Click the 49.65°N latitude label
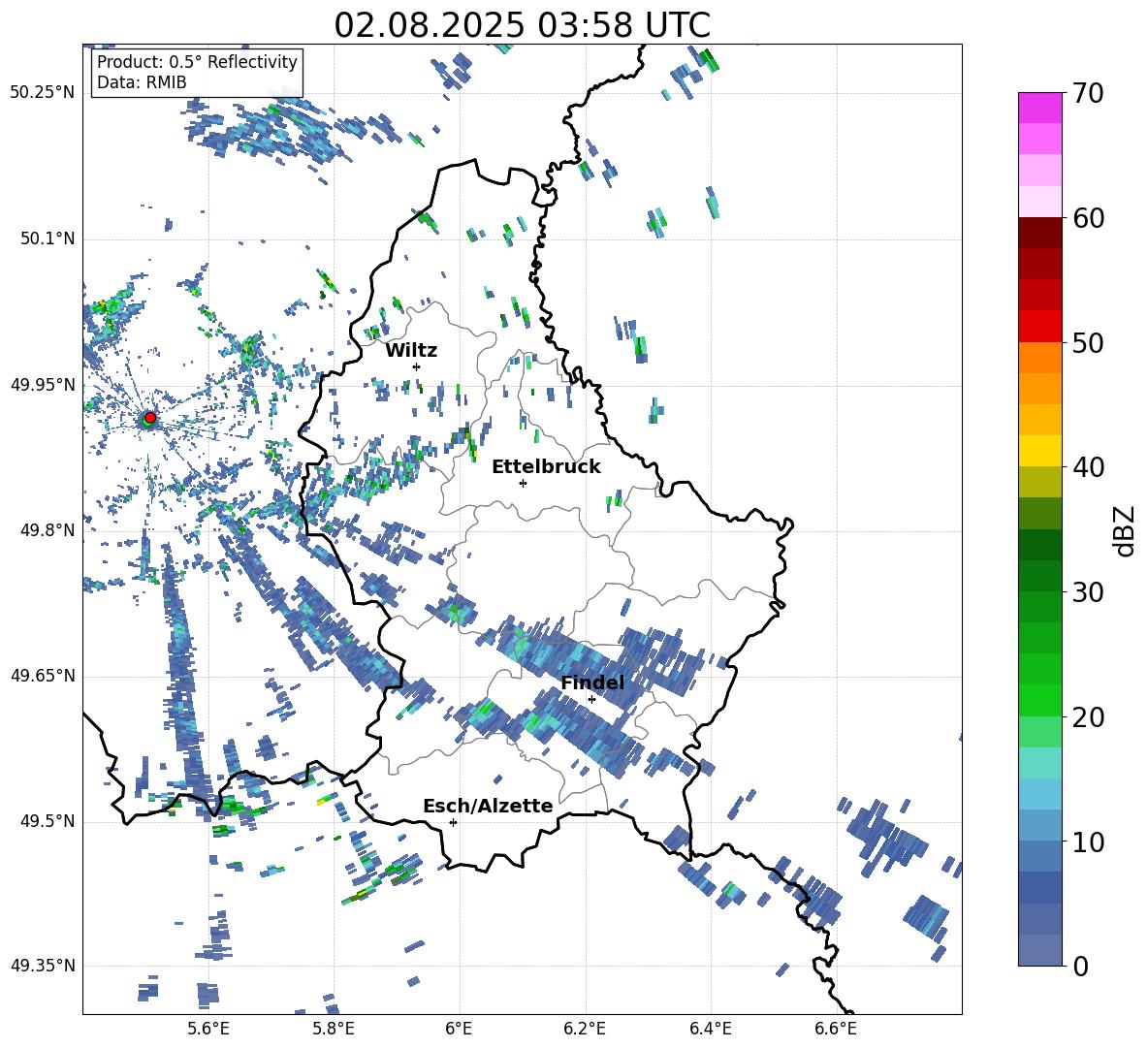1148x1048 pixels. point(43,676)
